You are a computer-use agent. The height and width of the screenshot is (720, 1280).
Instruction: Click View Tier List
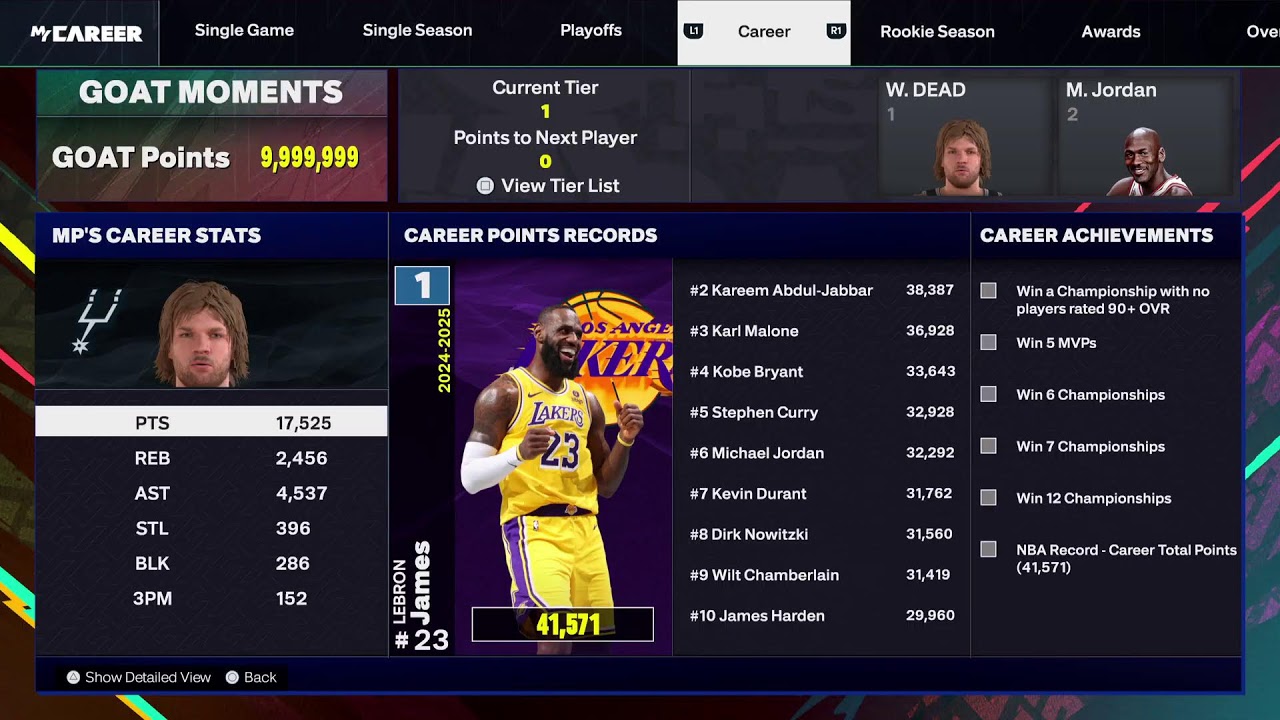(560, 186)
